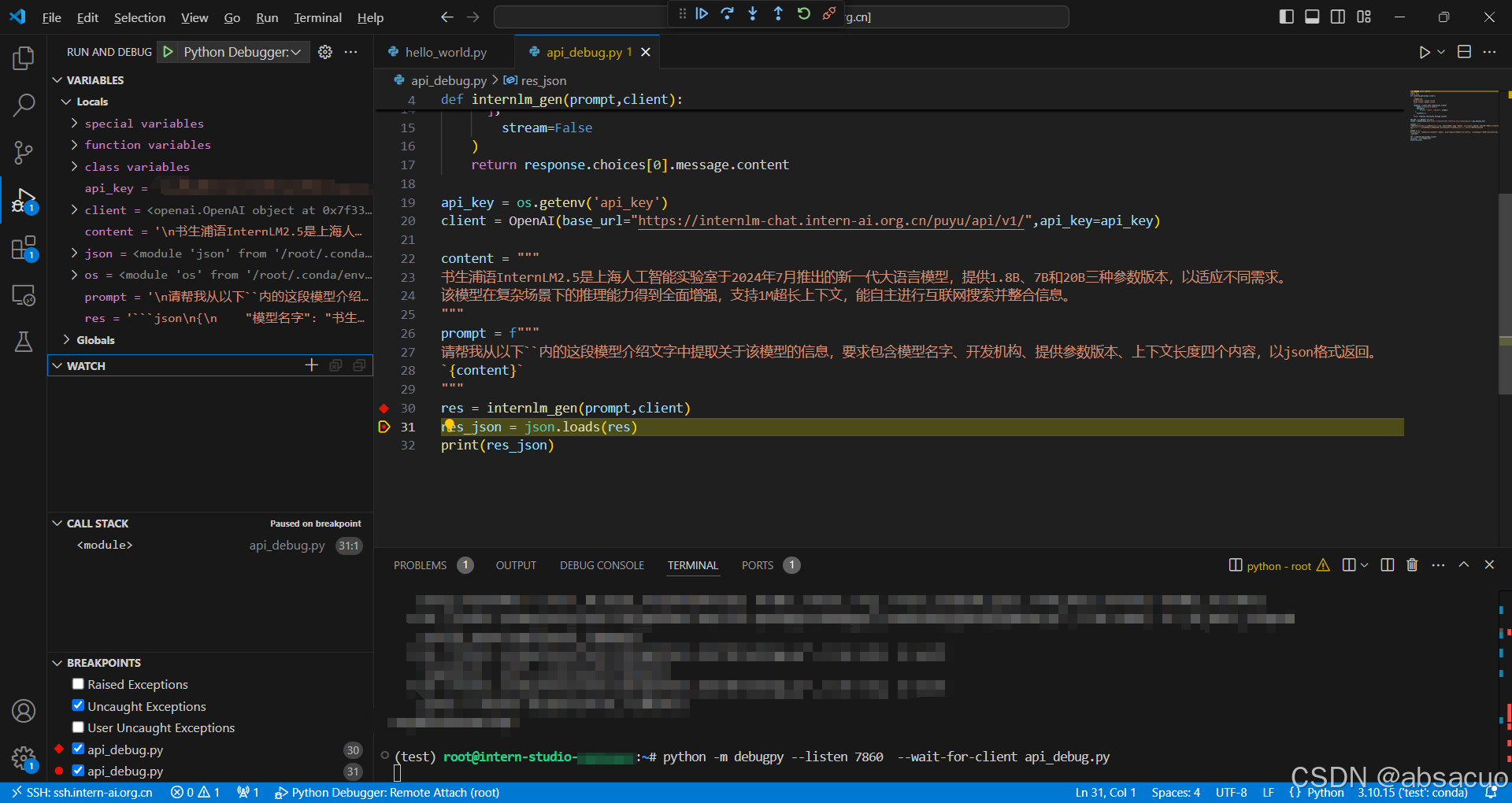The width and height of the screenshot is (1512, 803).
Task: Select the <module> call stack frame
Action: point(210,545)
